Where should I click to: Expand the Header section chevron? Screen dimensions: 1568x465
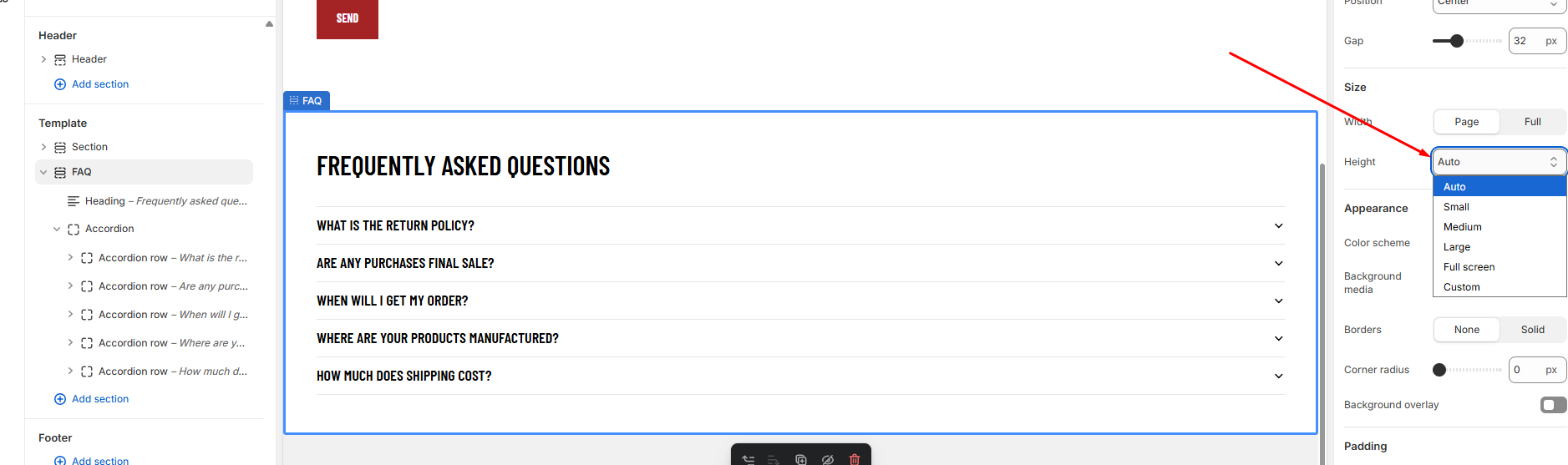point(43,59)
